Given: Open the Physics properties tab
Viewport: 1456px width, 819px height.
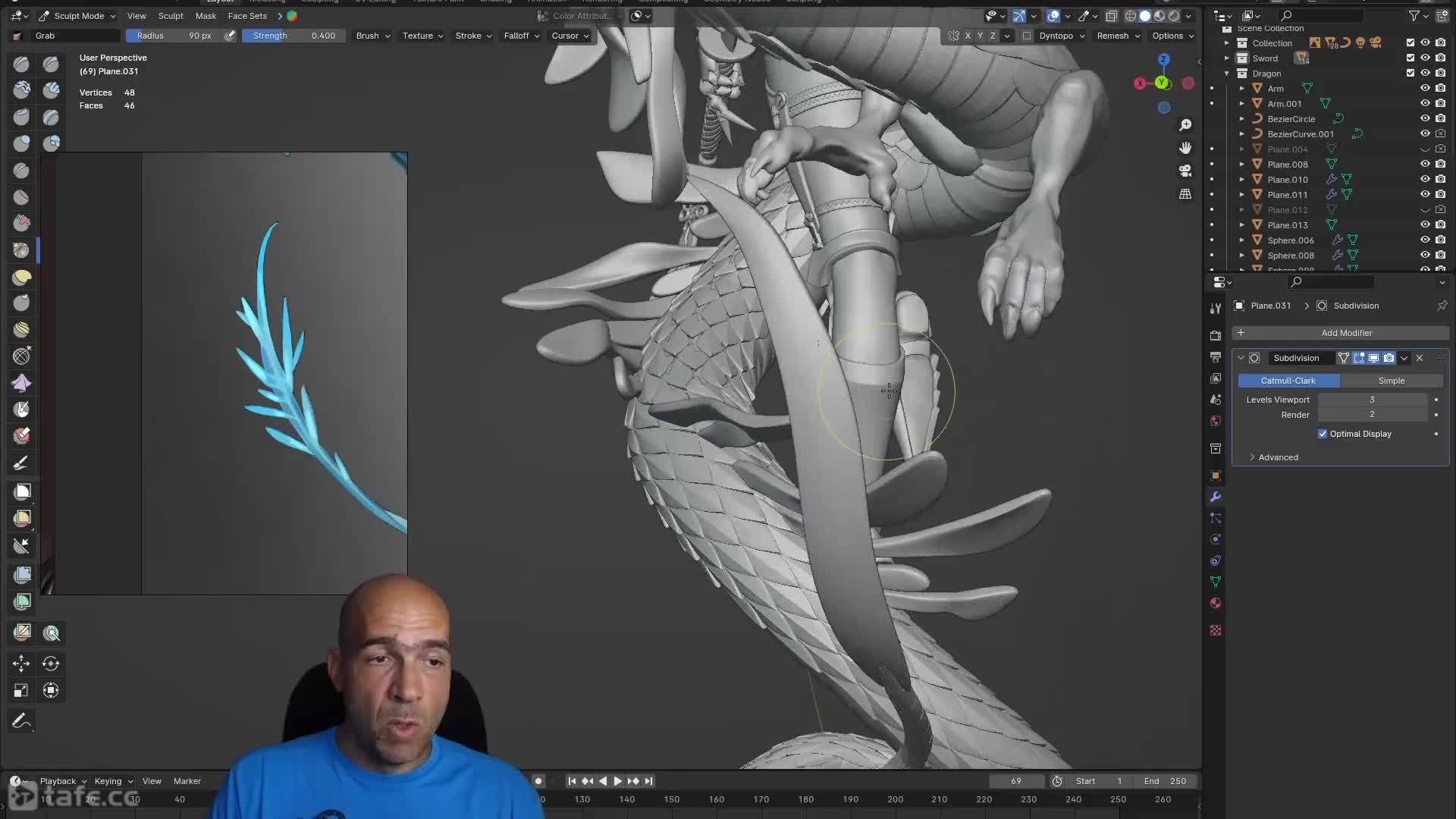Looking at the screenshot, I should [x=1216, y=539].
